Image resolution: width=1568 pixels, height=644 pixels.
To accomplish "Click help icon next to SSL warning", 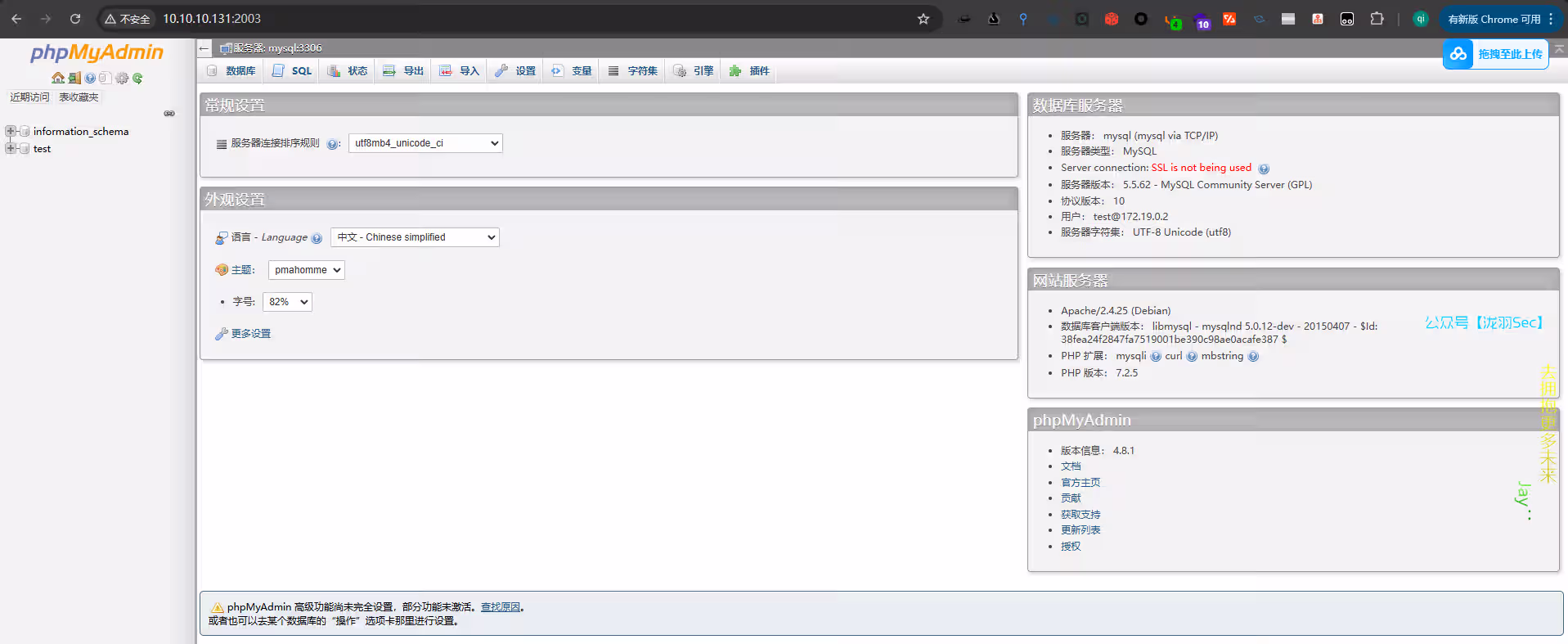I will [1264, 169].
